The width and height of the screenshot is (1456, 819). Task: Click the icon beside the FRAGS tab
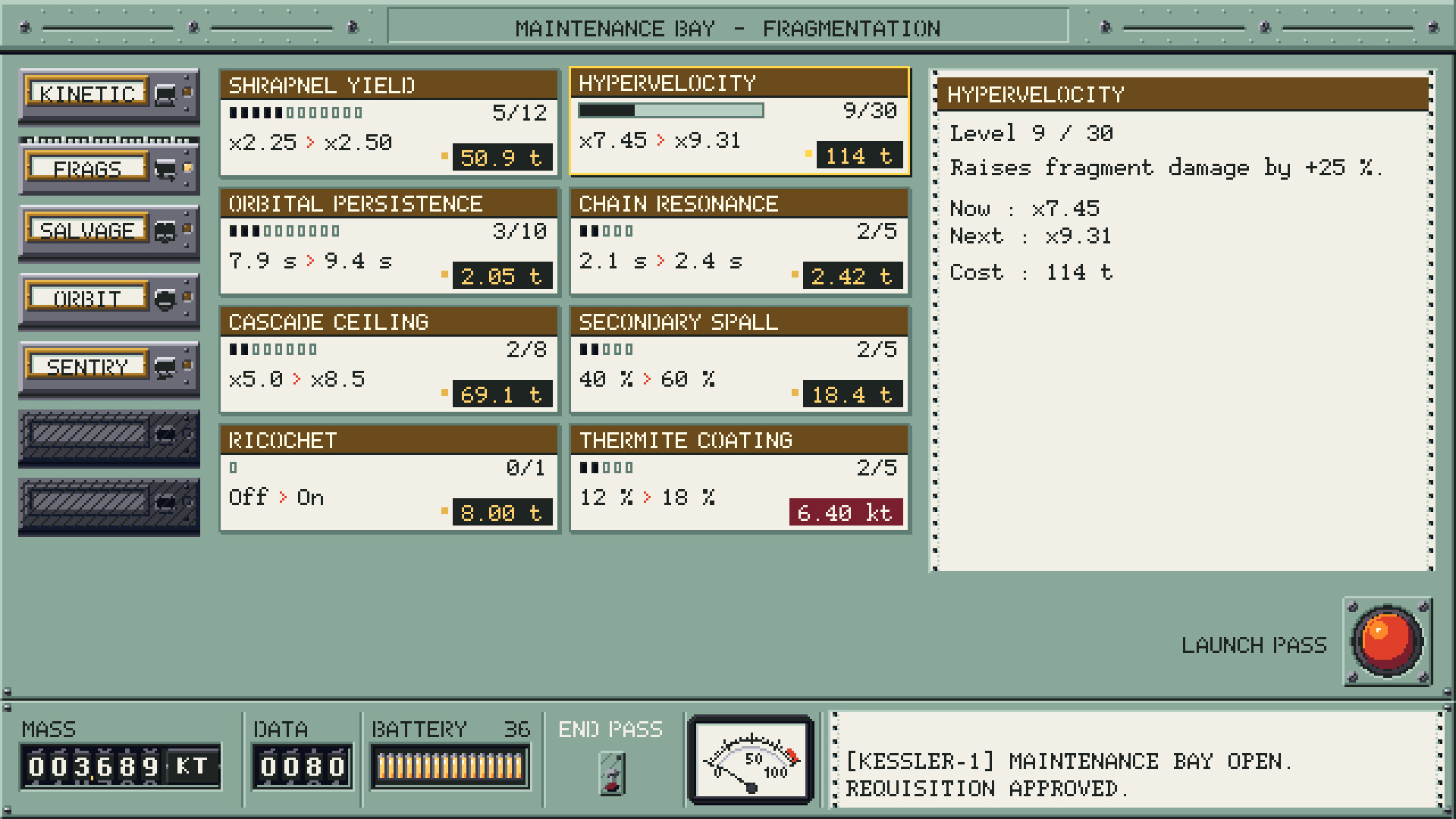[x=165, y=168]
